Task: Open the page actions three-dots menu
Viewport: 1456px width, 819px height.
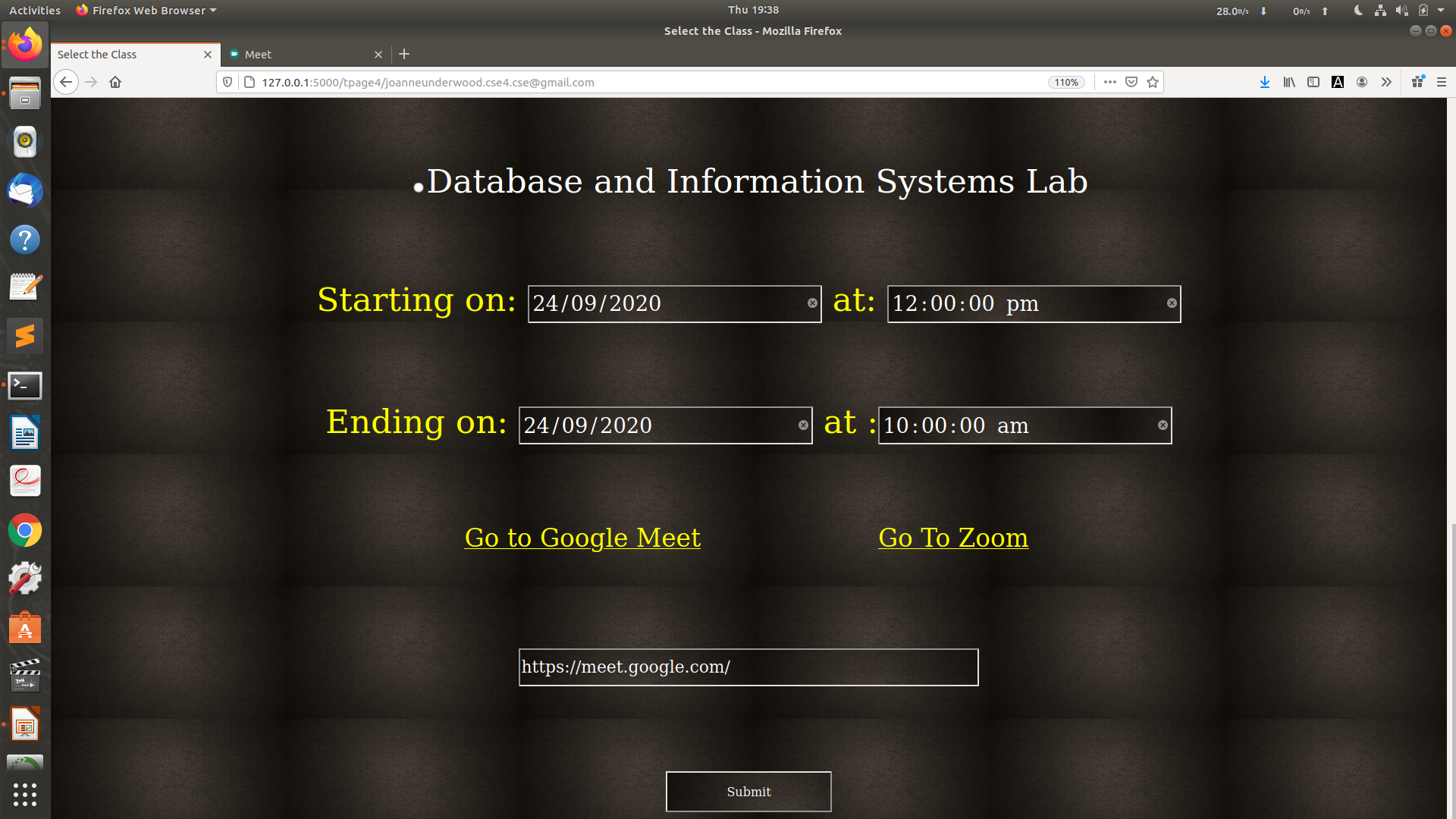Action: (x=1109, y=82)
